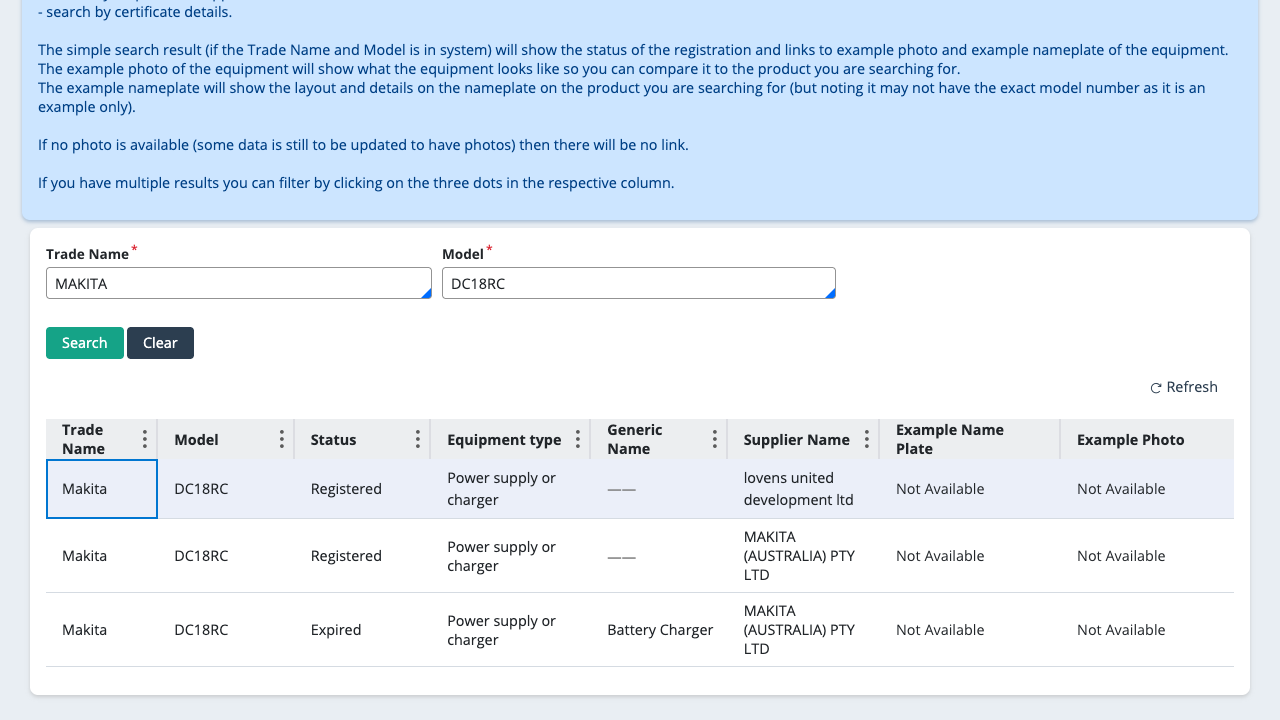Open the Supplier Name column filter menu
Screen dimensions: 1280x720
[866, 438]
